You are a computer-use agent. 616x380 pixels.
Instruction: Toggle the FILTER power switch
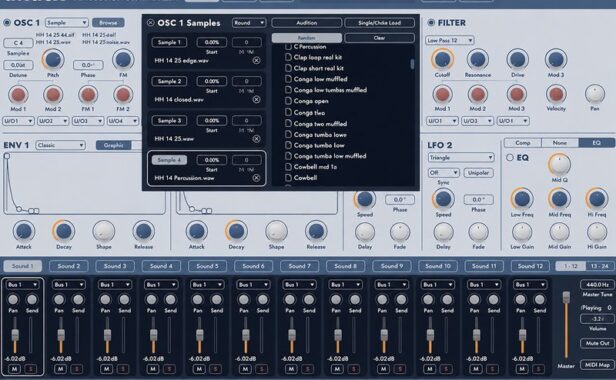coord(431,23)
